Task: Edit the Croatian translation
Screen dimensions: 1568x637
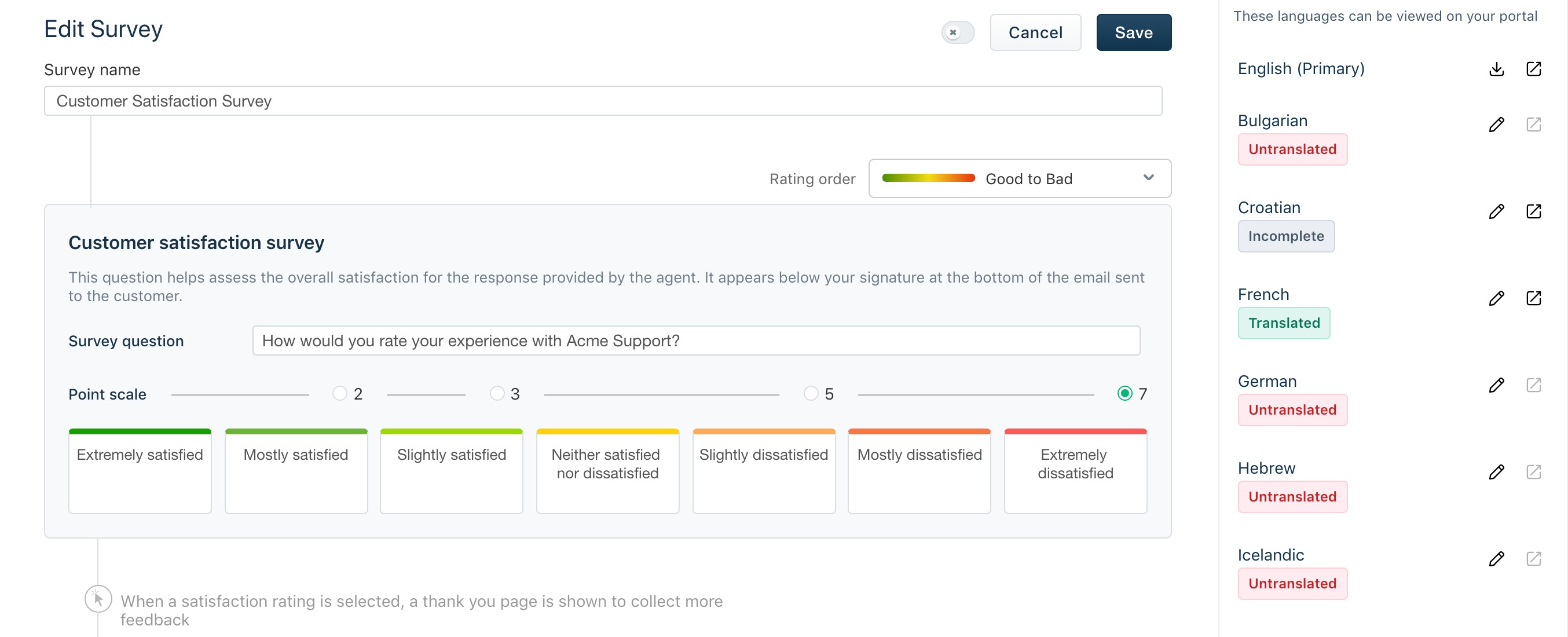Action: 1496,211
